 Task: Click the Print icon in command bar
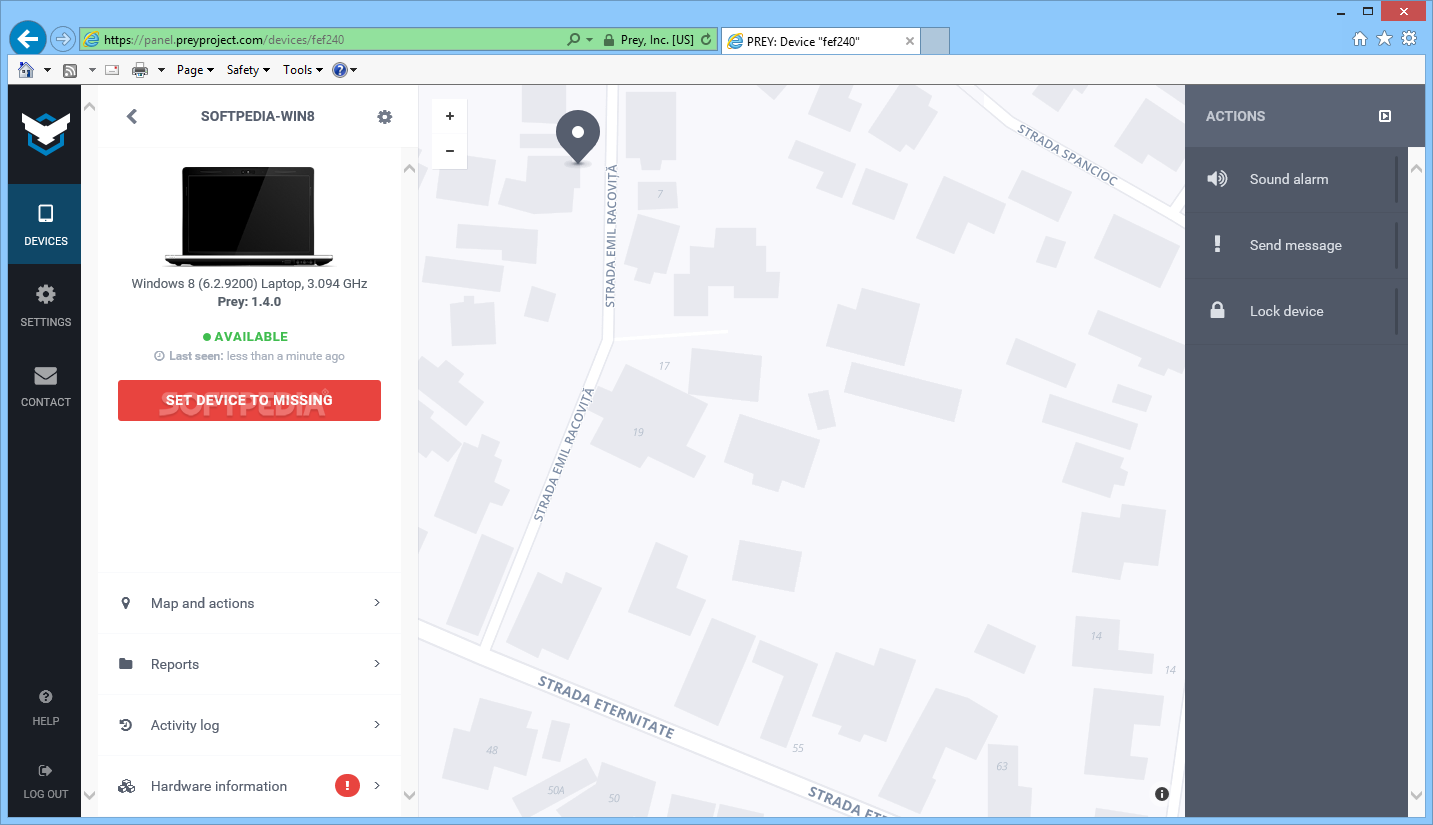click(x=140, y=70)
